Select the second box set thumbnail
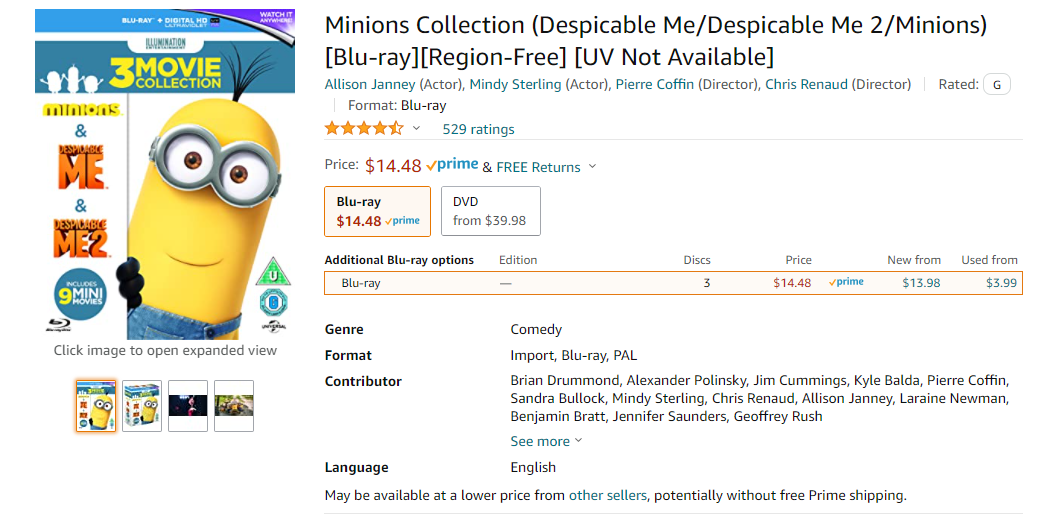Viewport: 1041px width, 521px height. tap(142, 405)
